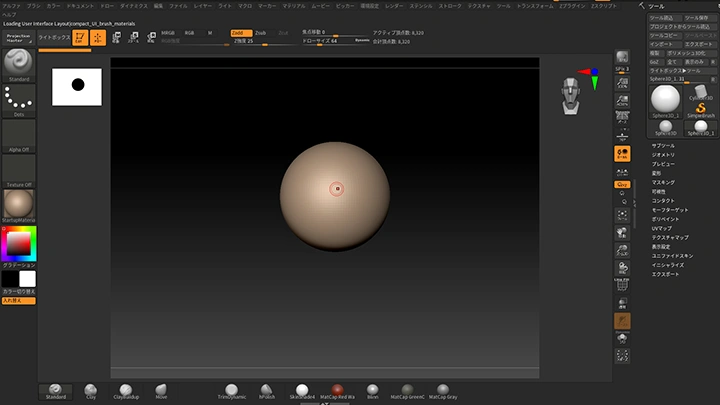720x405 pixels.
Task: Toggle the Qxyz rotation axis button
Action: click(x=622, y=185)
